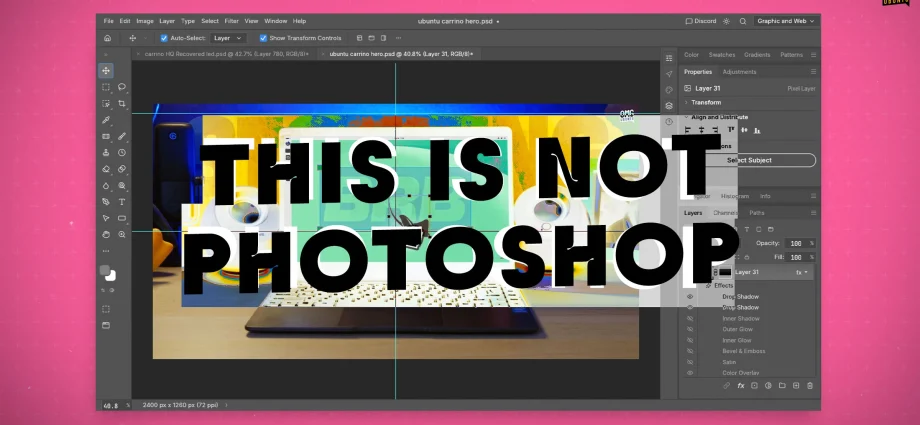Open the status bar info arrow
920x425 pixels.
point(226,405)
